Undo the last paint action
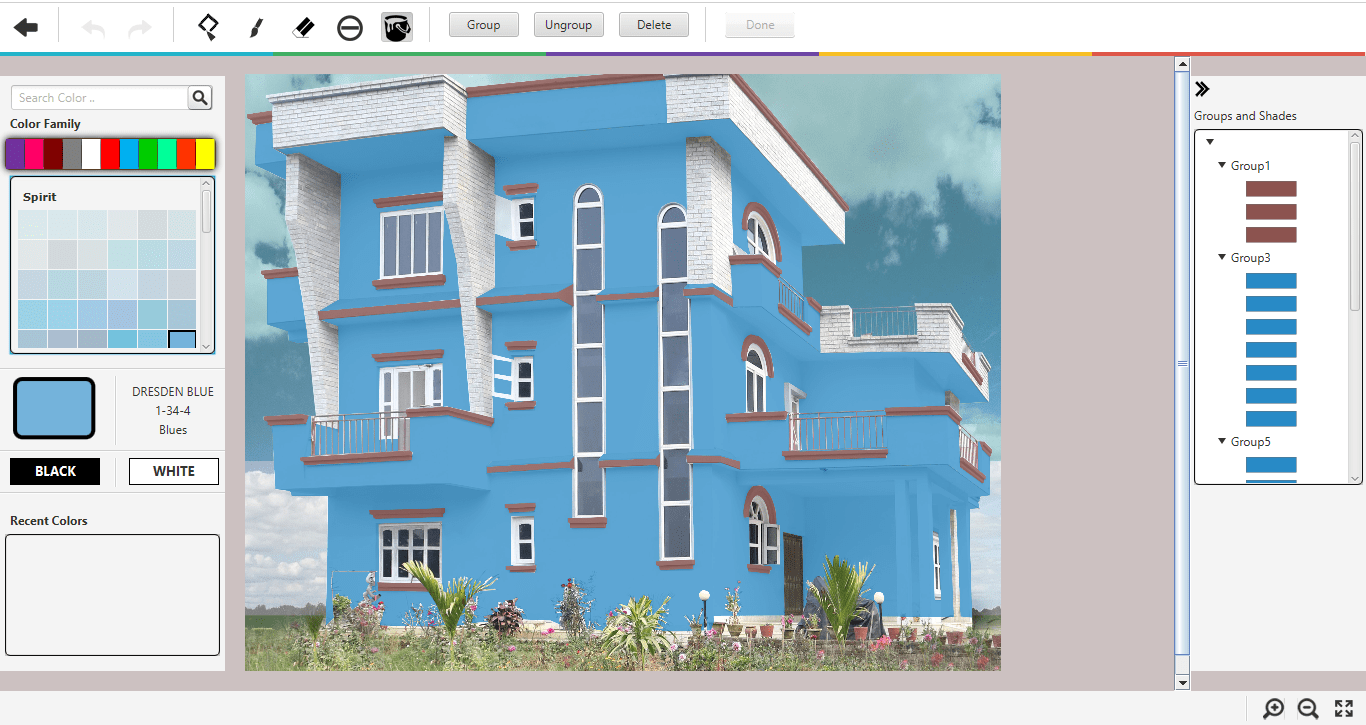This screenshot has width=1366, height=725. click(x=93, y=28)
